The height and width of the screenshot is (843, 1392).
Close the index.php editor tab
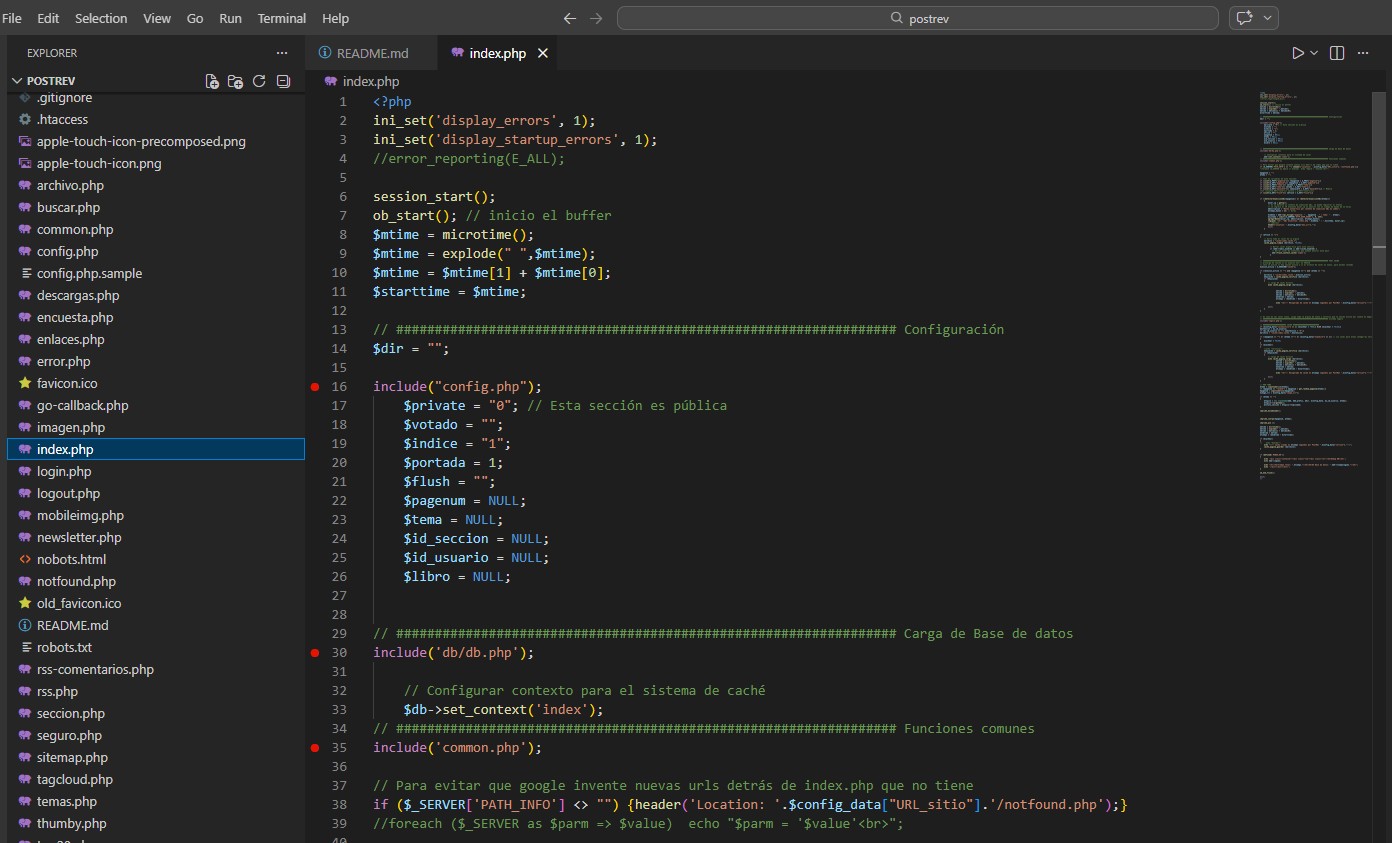click(543, 53)
